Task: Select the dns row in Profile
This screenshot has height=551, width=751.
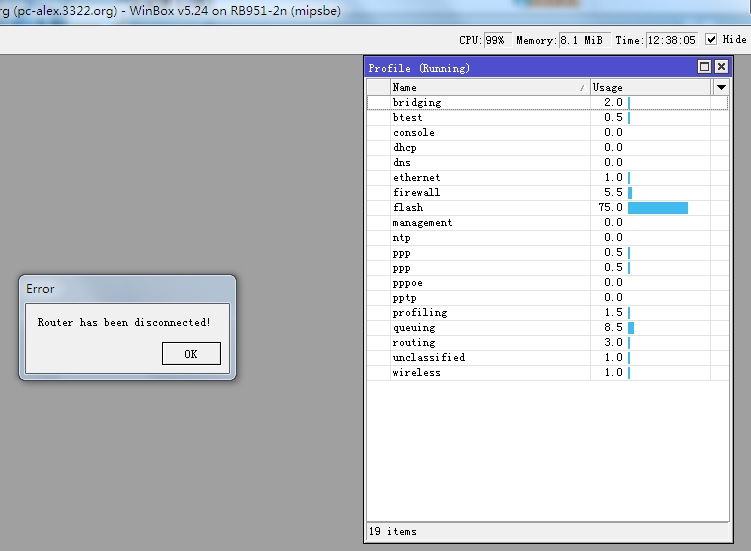Action: (547, 162)
